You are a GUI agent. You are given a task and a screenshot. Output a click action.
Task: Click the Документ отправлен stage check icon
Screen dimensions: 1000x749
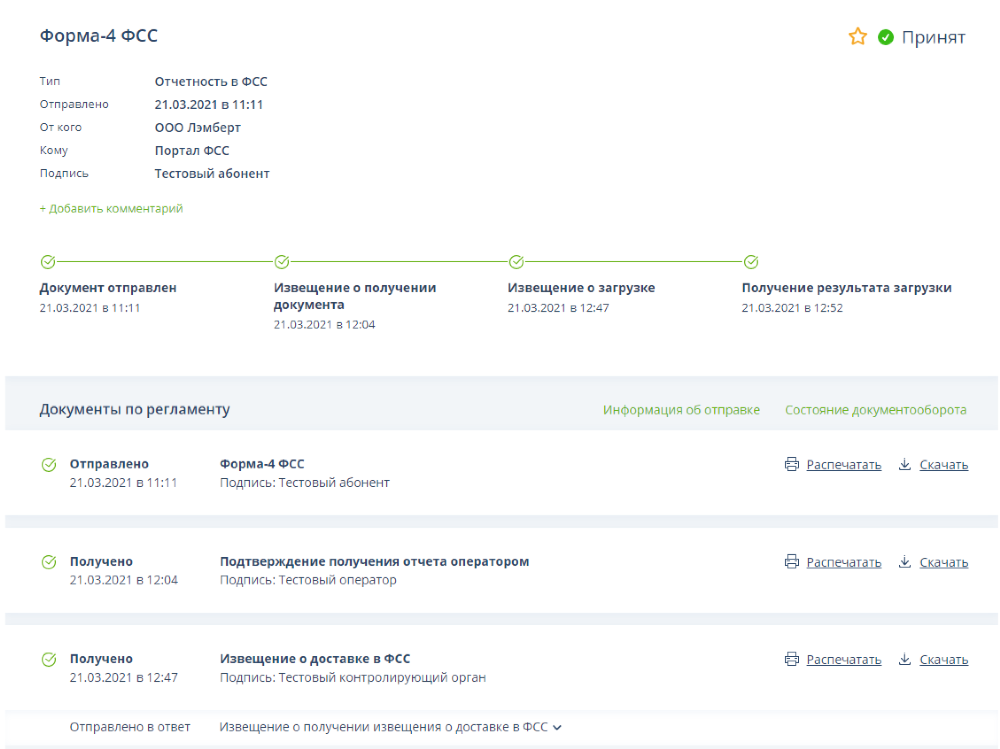tap(48, 262)
